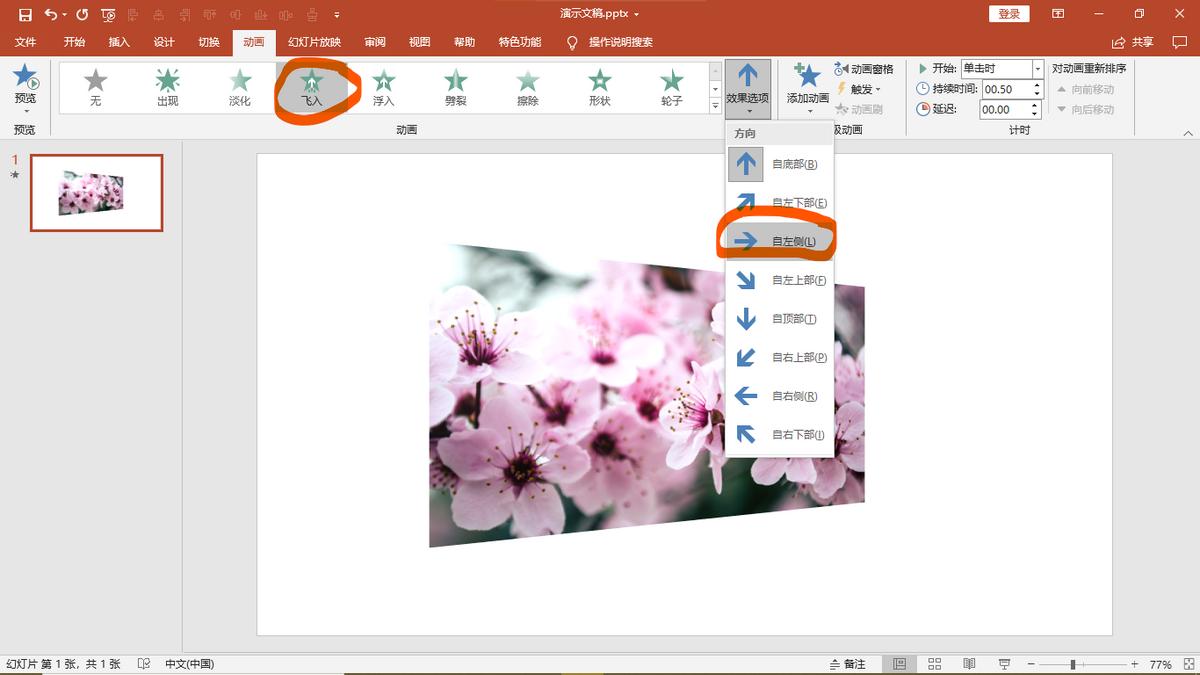Select the 出现 (Appear) animation effect
Screen dimensions: 1200x675
click(167, 87)
